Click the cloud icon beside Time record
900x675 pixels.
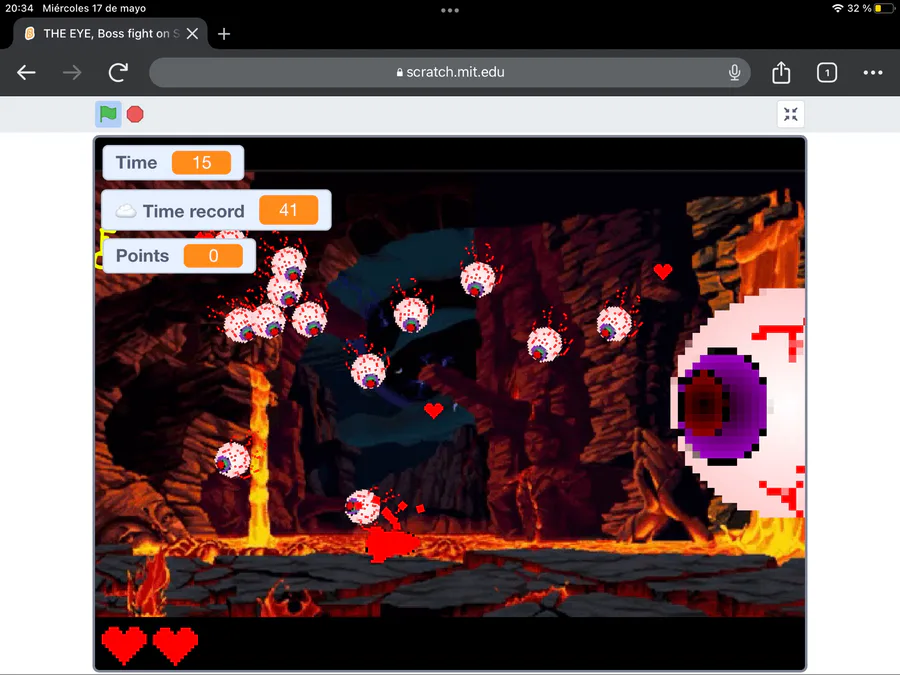[x=126, y=211]
